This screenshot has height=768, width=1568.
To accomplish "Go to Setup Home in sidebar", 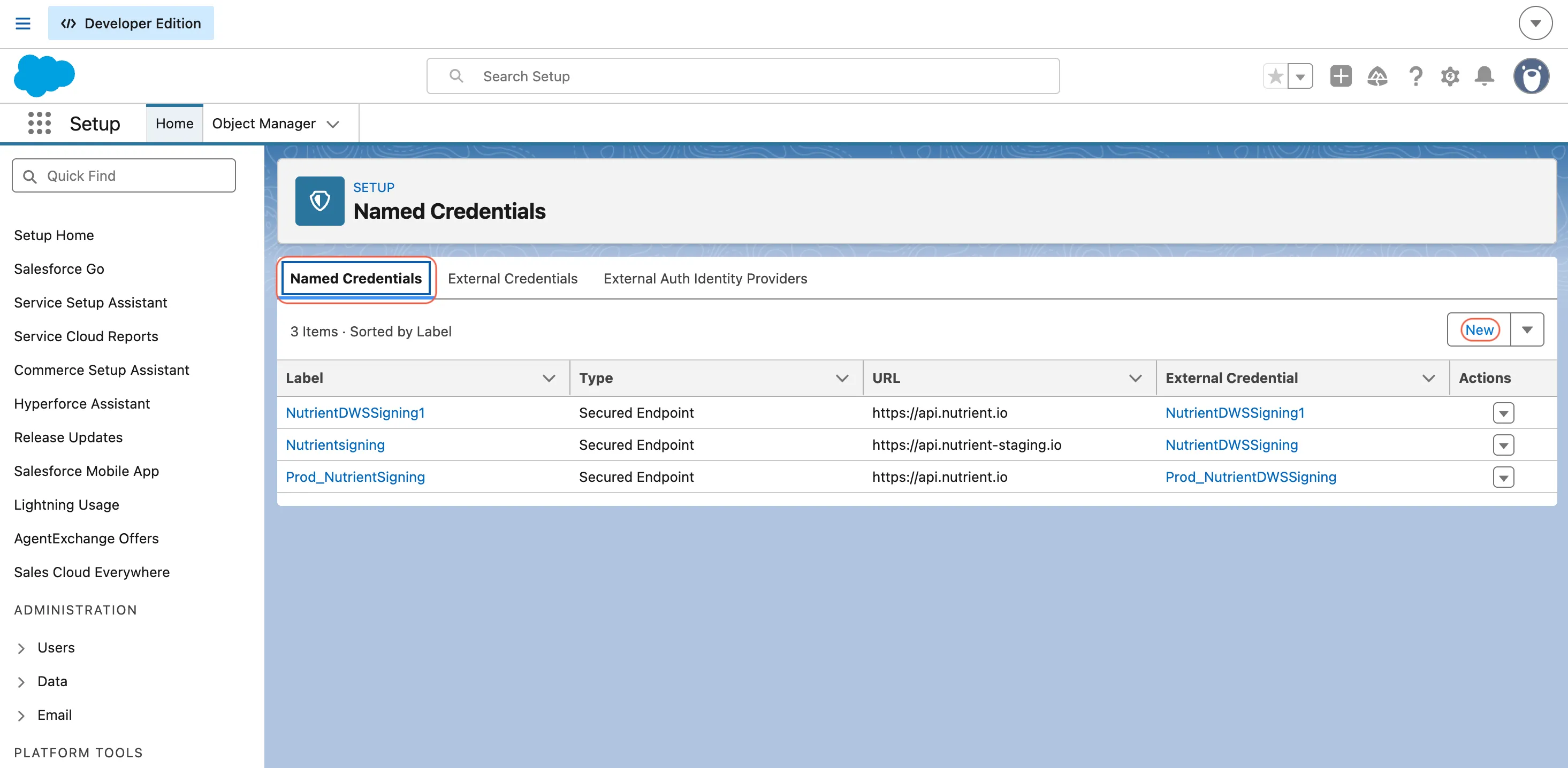I will [x=54, y=235].
